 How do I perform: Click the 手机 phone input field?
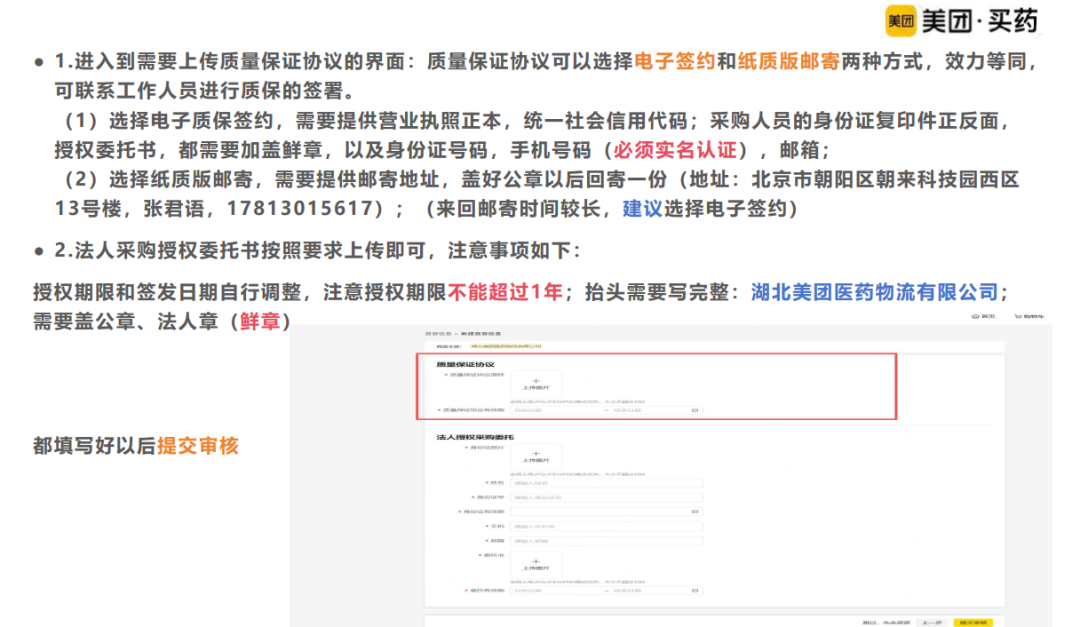[606, 526]
